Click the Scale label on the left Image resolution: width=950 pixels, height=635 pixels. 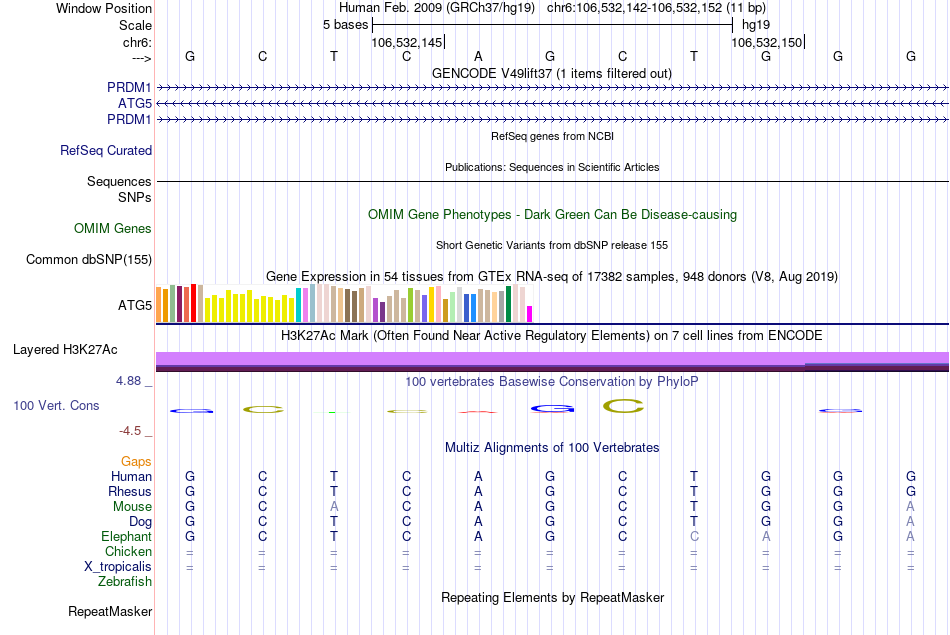pyautogui.click(x=135, y=25)
